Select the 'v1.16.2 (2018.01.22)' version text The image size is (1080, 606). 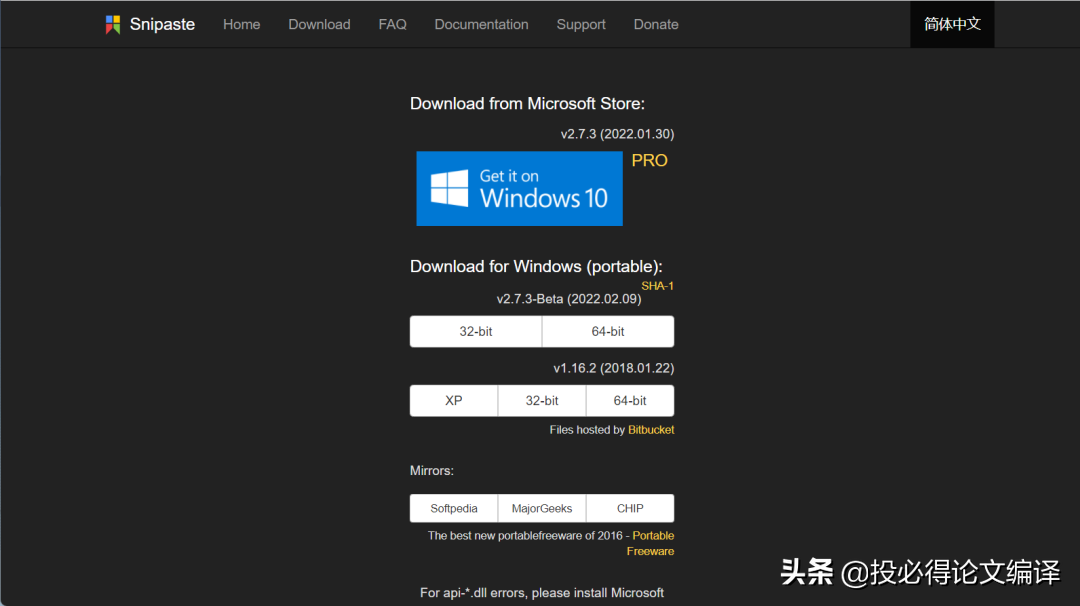[614, 368]
